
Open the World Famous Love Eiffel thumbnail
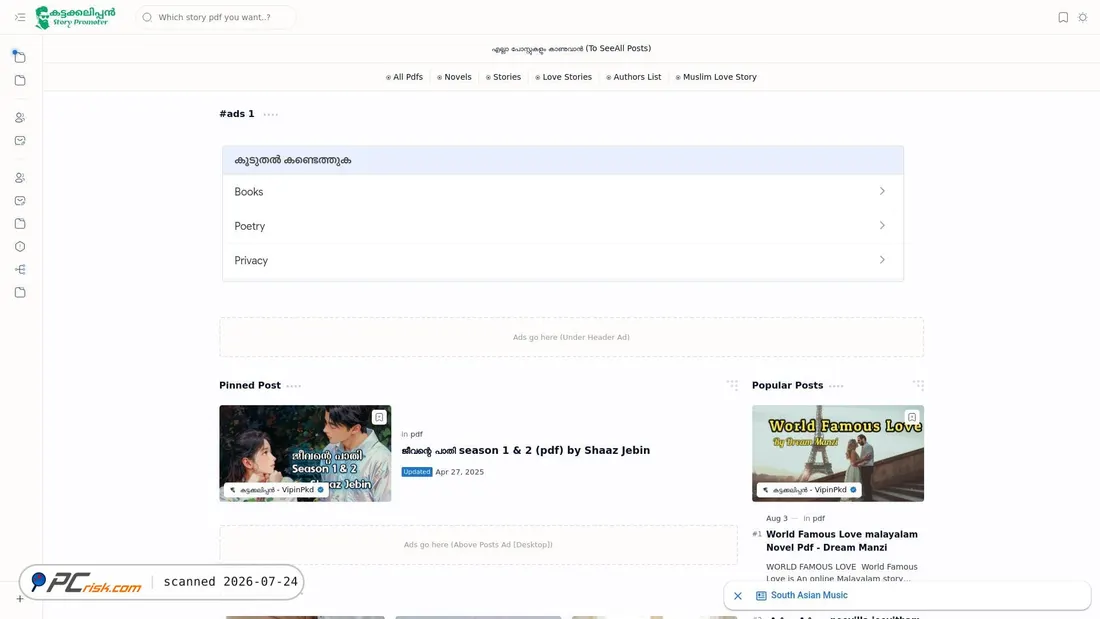coord(838,453)
